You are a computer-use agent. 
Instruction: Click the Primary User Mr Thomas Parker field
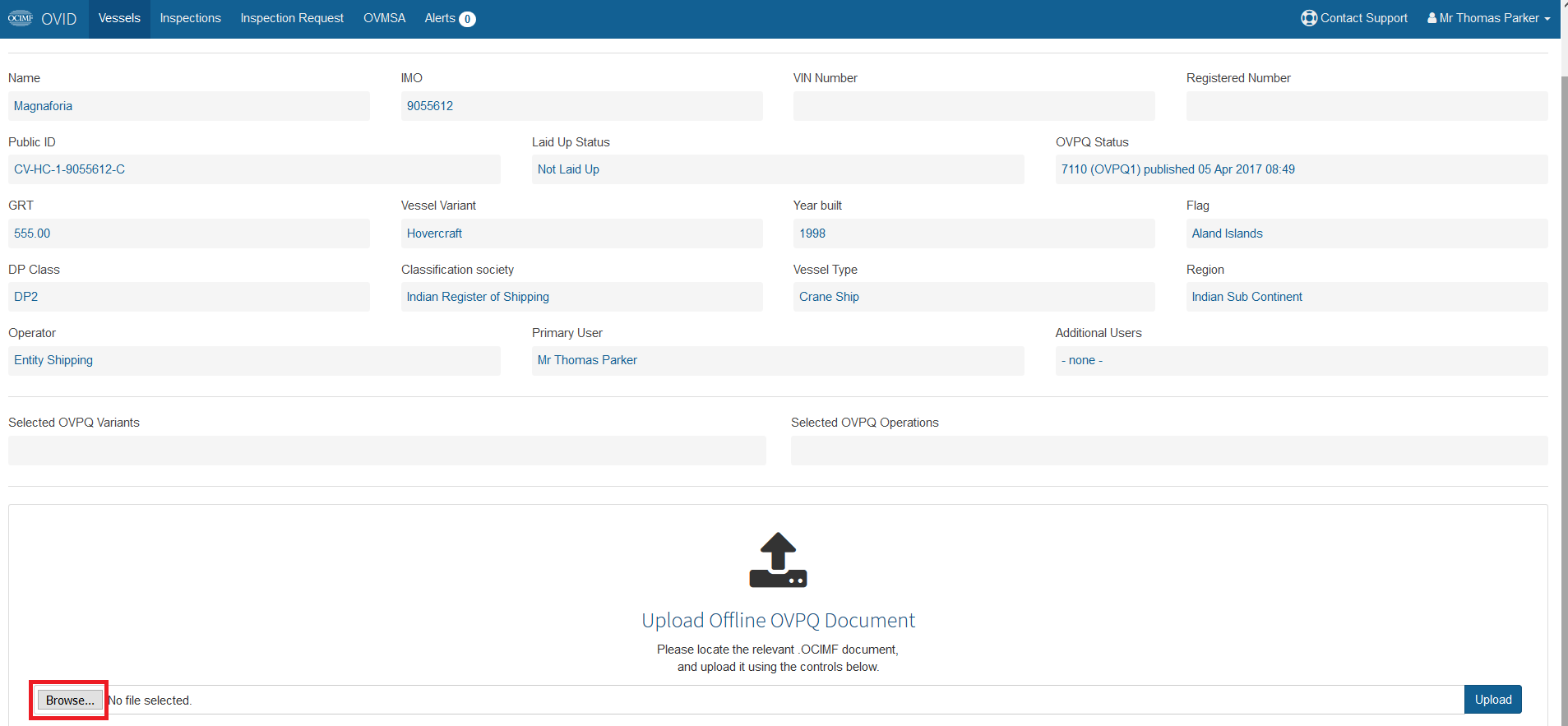[778, 360]
